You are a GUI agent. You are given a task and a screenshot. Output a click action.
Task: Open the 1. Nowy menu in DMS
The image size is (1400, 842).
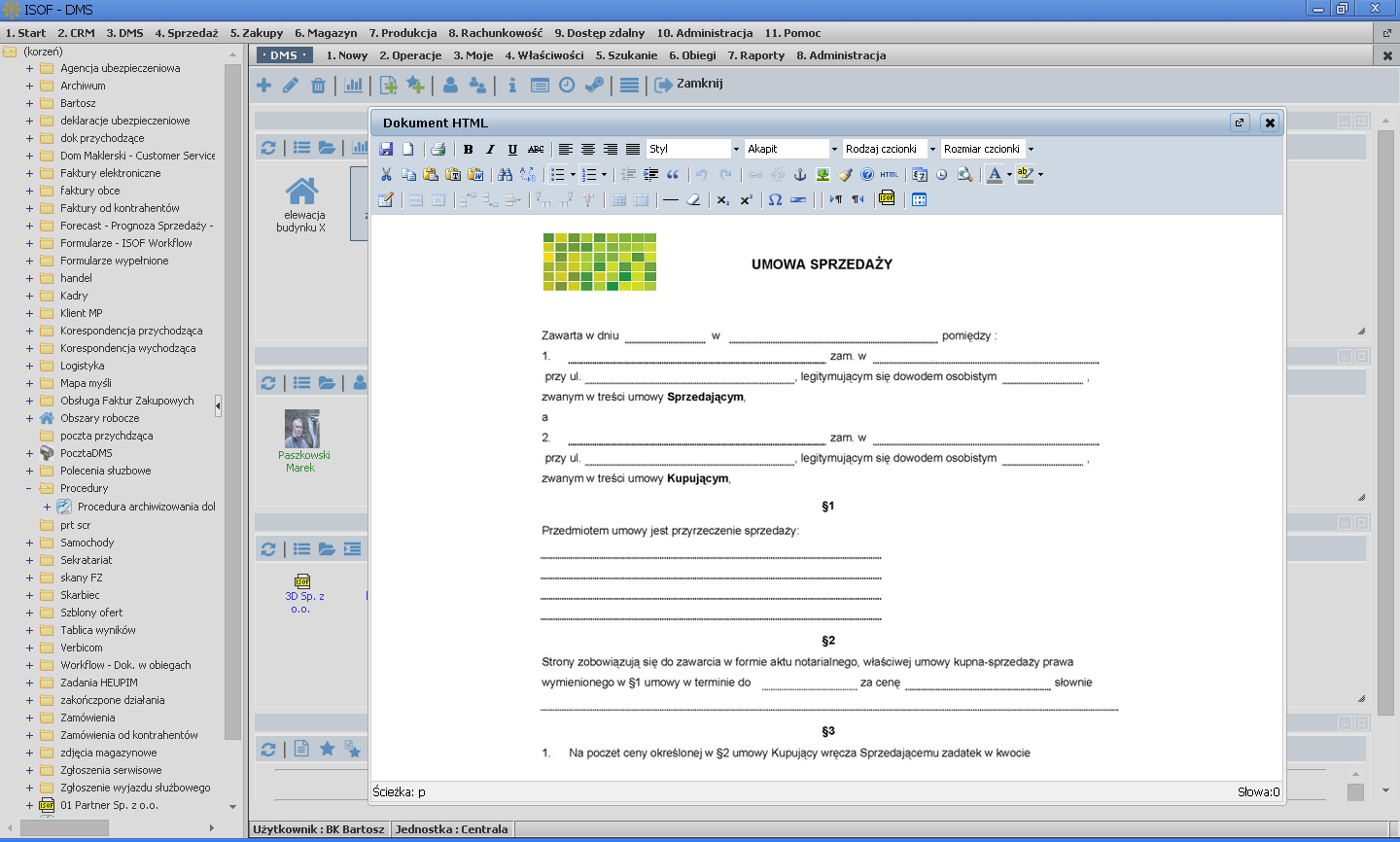347,55
